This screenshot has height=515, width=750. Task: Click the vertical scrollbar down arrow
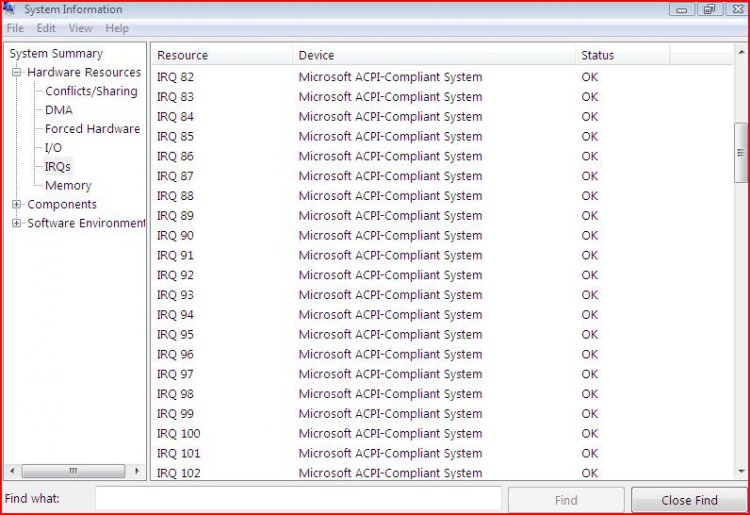click(741, 471)
